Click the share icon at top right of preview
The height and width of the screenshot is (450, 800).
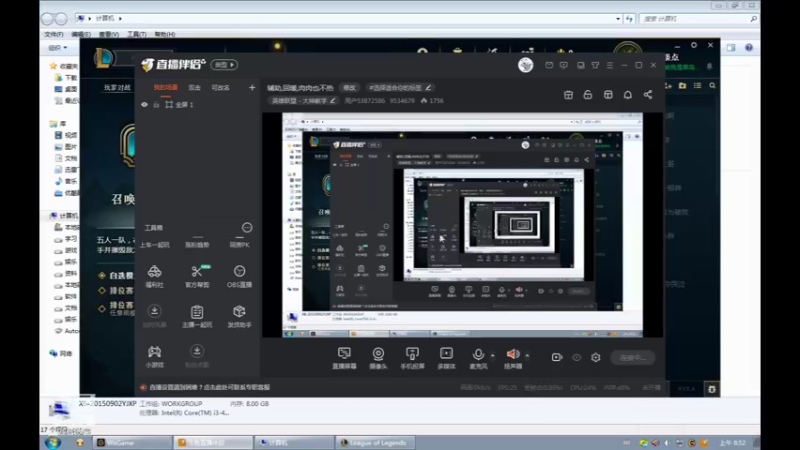click(647, 95)
